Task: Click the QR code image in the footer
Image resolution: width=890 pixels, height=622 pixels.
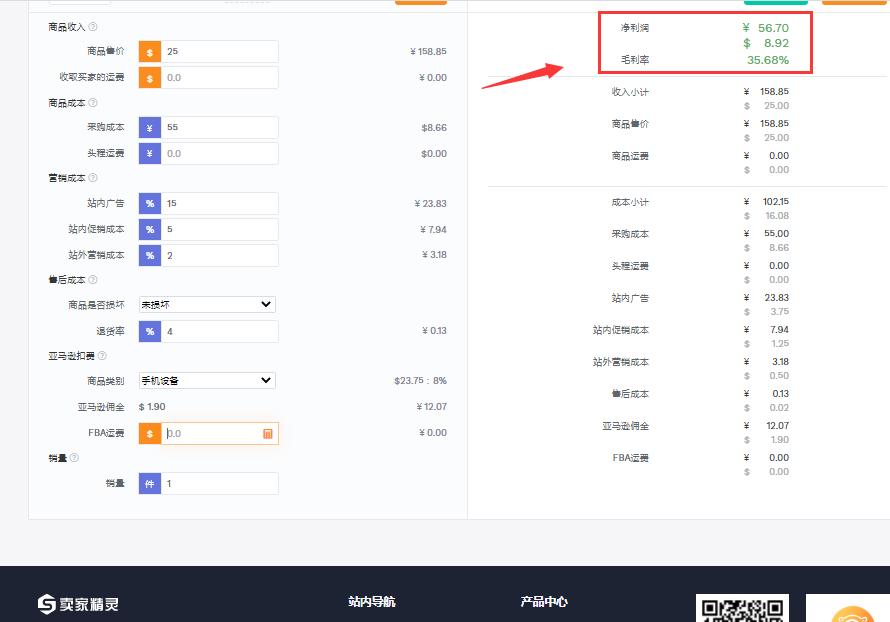Action: [x=742, y=608]
